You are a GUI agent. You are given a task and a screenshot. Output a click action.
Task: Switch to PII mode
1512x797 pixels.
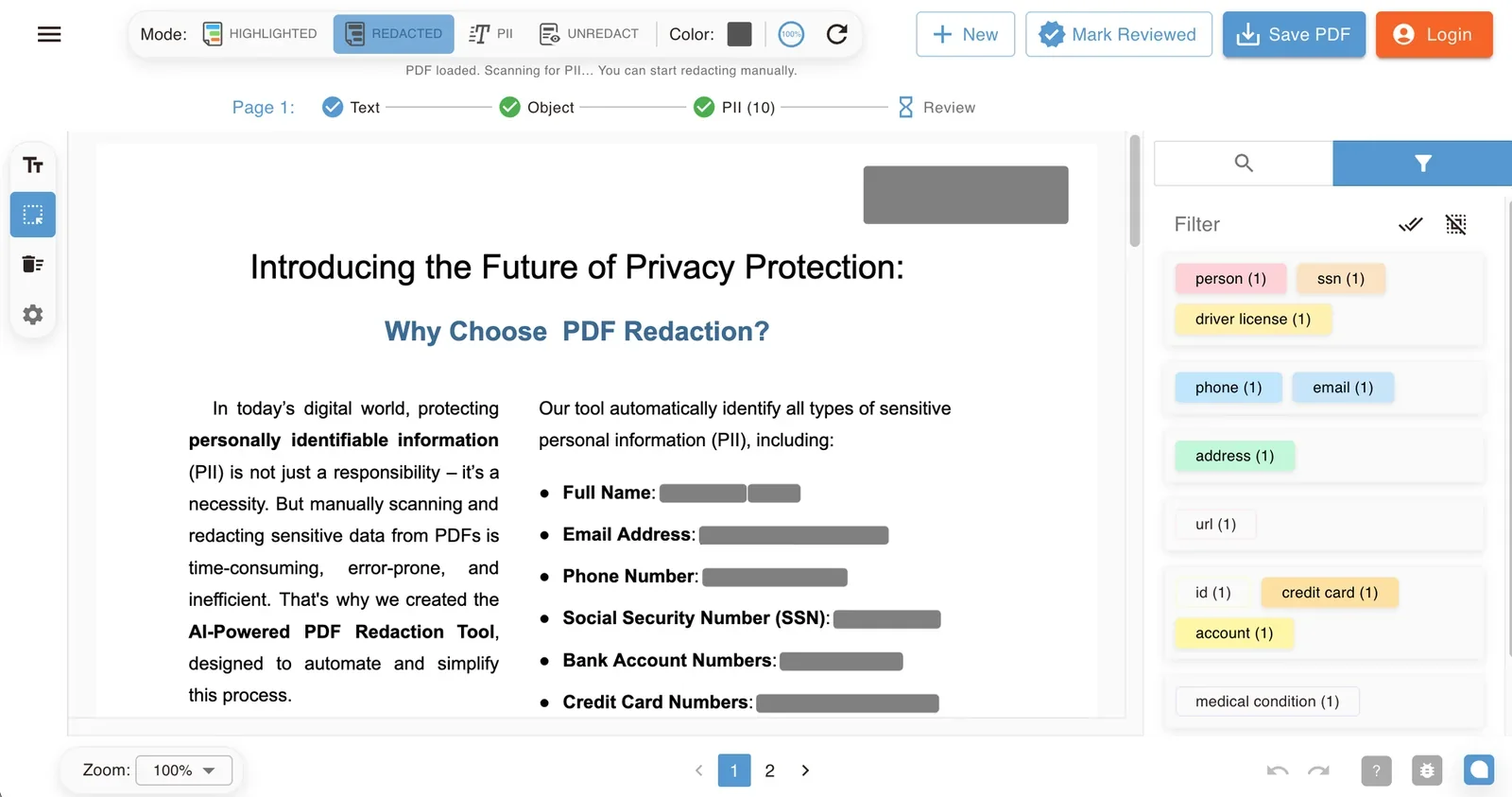click(491, 34)
